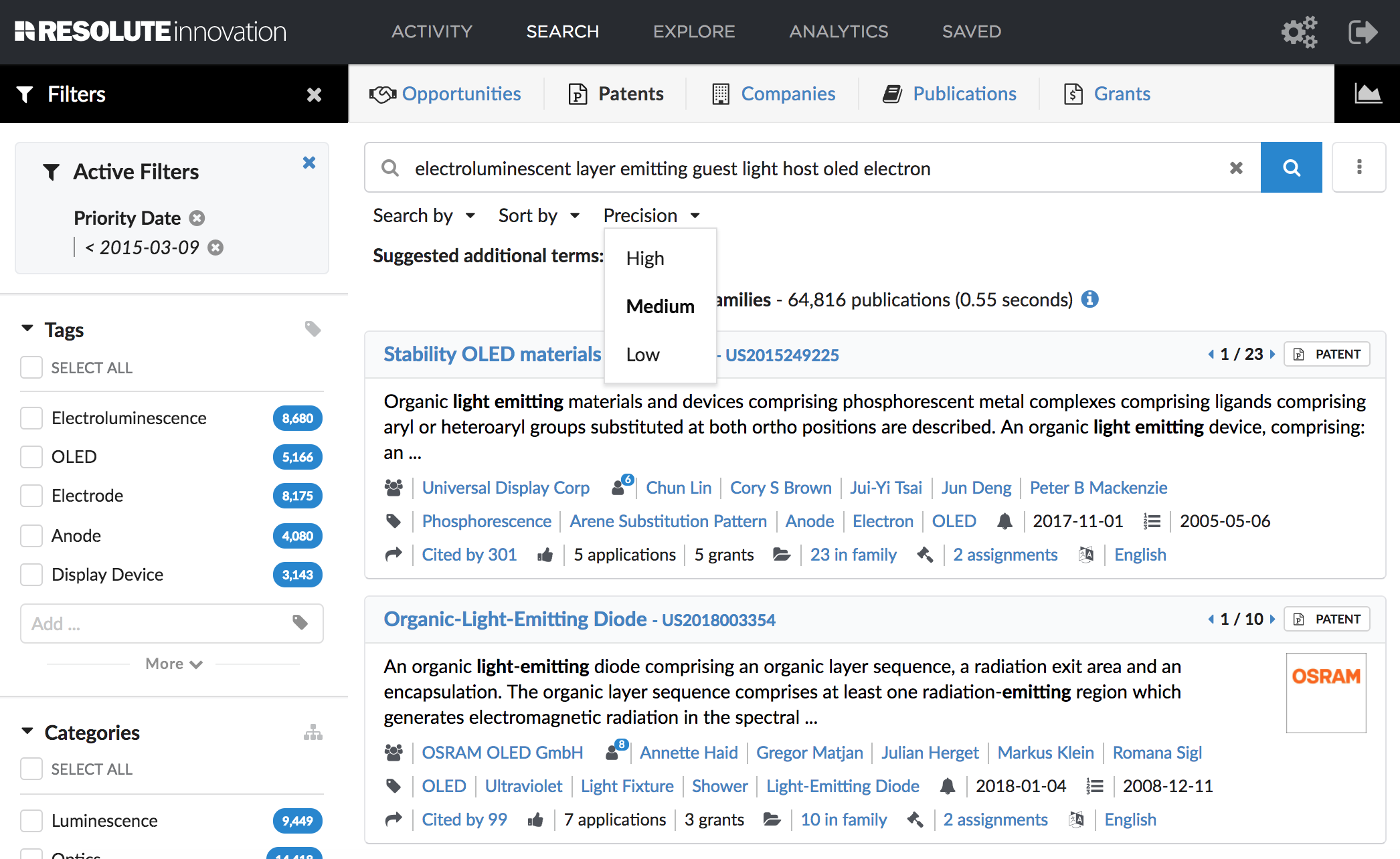Check the Electrode tag checkbox

[31, 496]
